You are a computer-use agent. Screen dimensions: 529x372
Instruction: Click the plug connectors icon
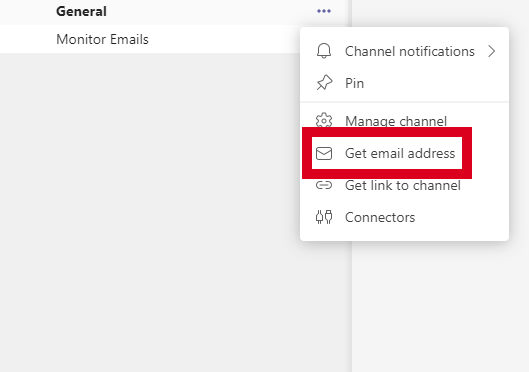tap(324, 217)
